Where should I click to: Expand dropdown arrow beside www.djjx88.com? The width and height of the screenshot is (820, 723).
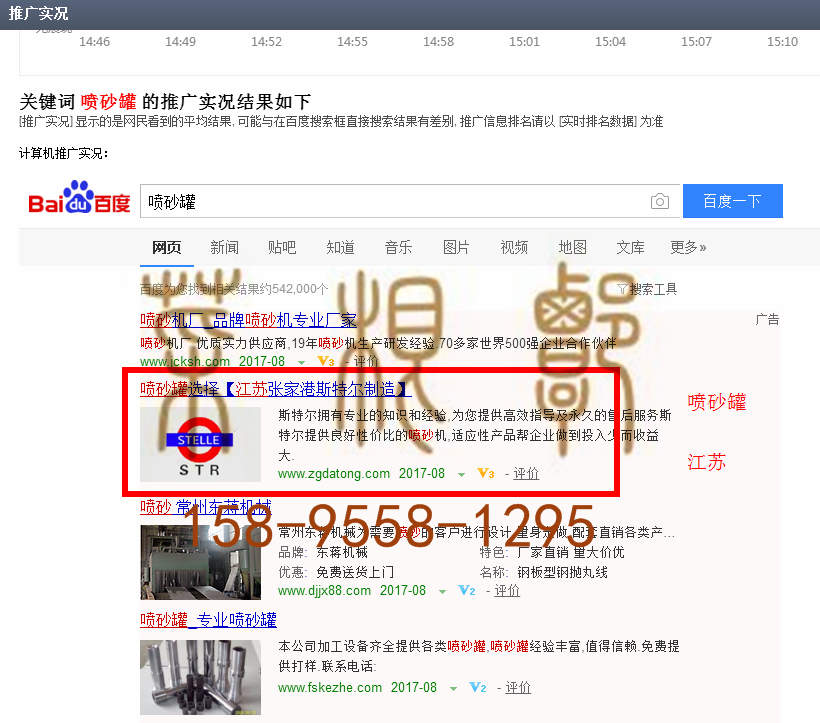[442, 592]
